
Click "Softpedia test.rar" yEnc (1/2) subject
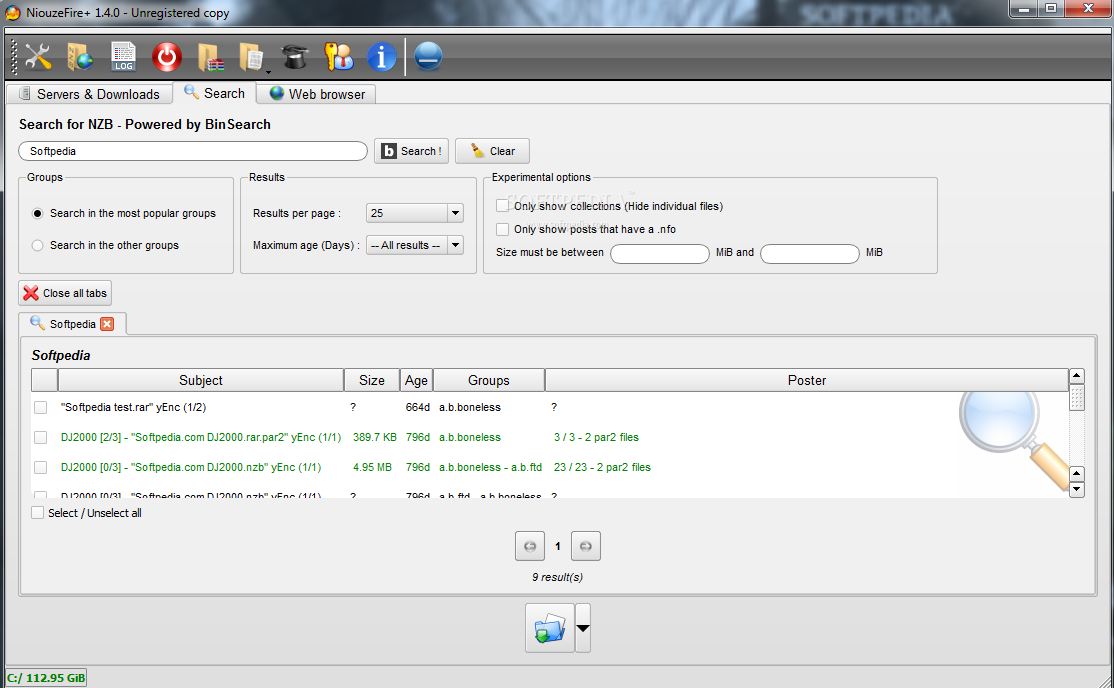(134, 407)
